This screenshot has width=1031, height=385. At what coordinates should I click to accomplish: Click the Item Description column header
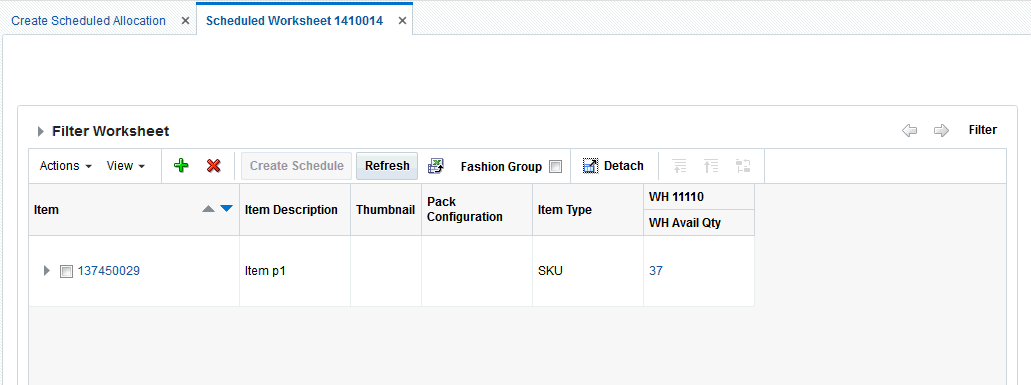(295, 210)
